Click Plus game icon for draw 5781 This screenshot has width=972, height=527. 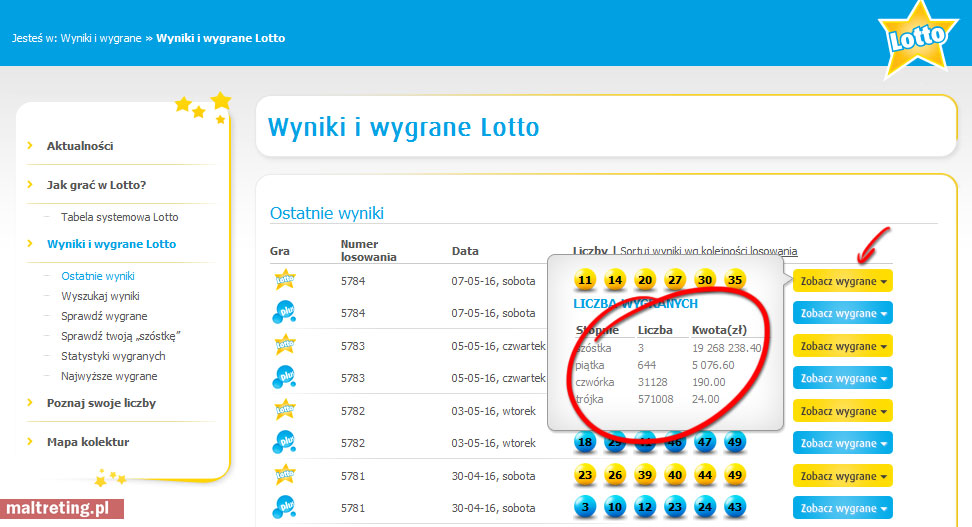284,507
